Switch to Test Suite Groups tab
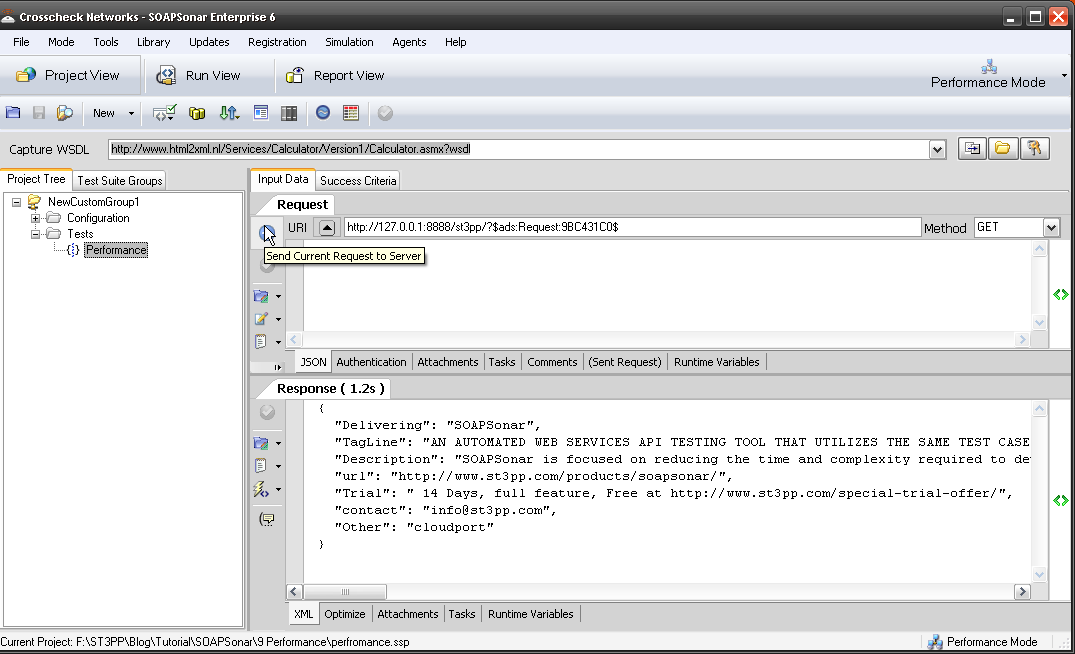 [120, 180]
